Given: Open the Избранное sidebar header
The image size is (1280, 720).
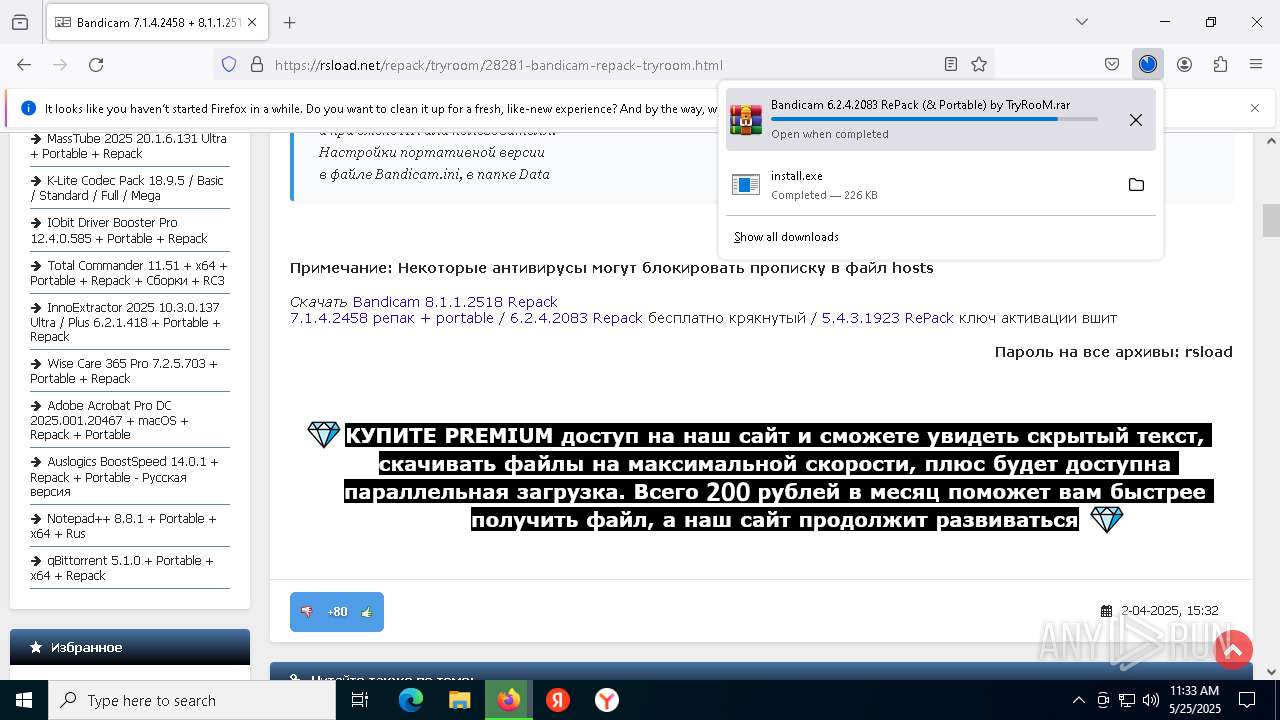Looking at the screenshot, I should coord(130,647).
